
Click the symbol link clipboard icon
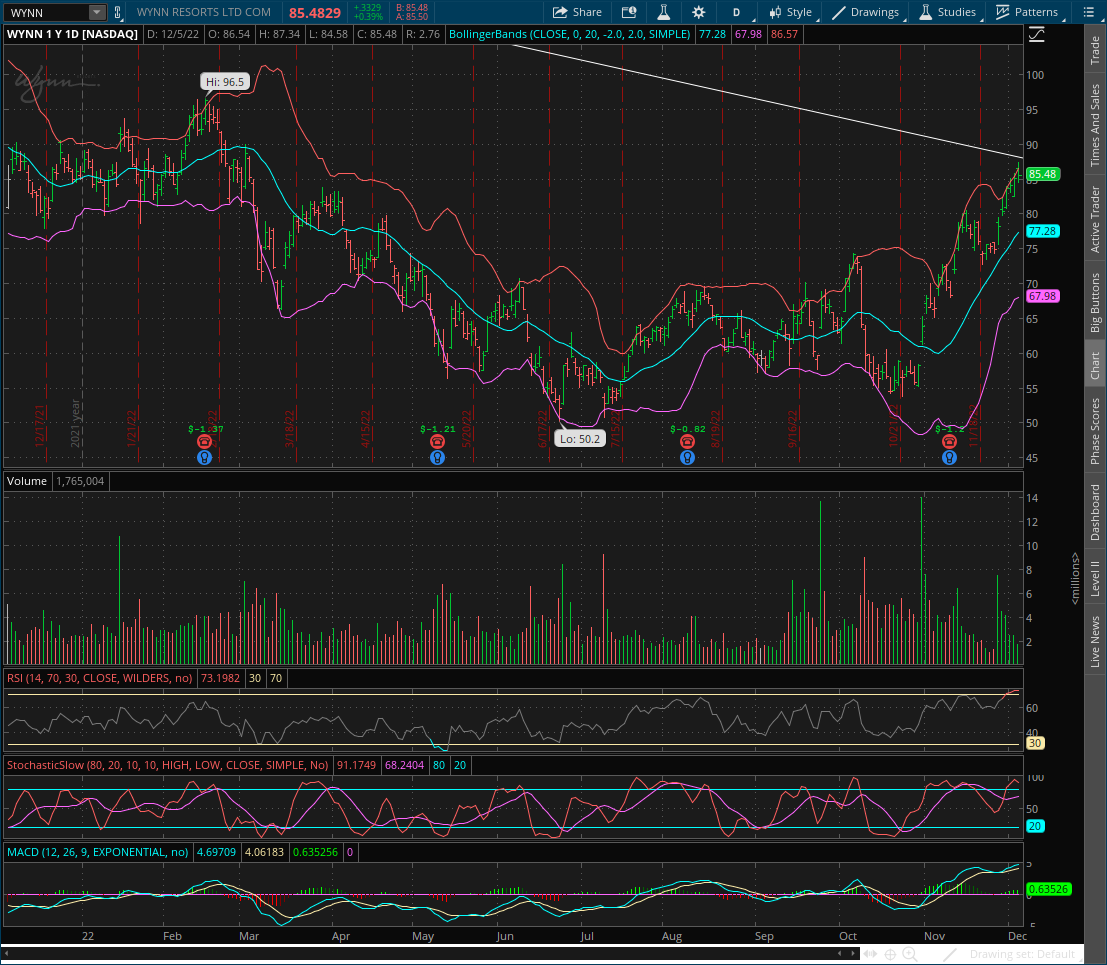pyautogui.click(x=117, y=12)
